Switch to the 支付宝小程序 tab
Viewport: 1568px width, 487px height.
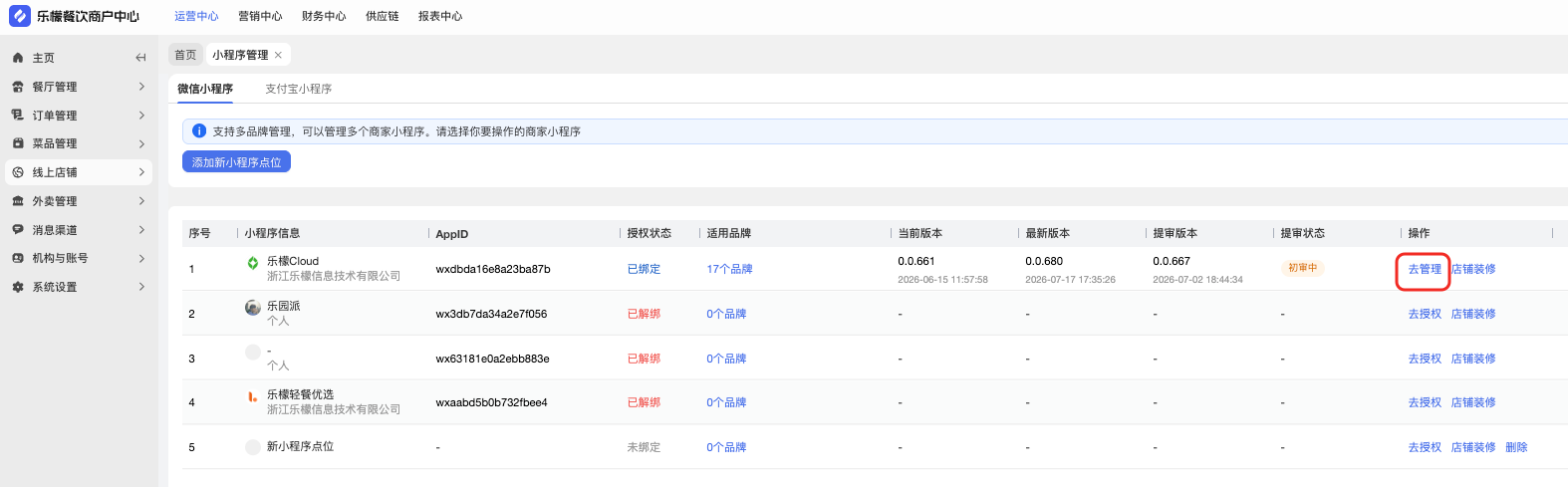(298, 89)
